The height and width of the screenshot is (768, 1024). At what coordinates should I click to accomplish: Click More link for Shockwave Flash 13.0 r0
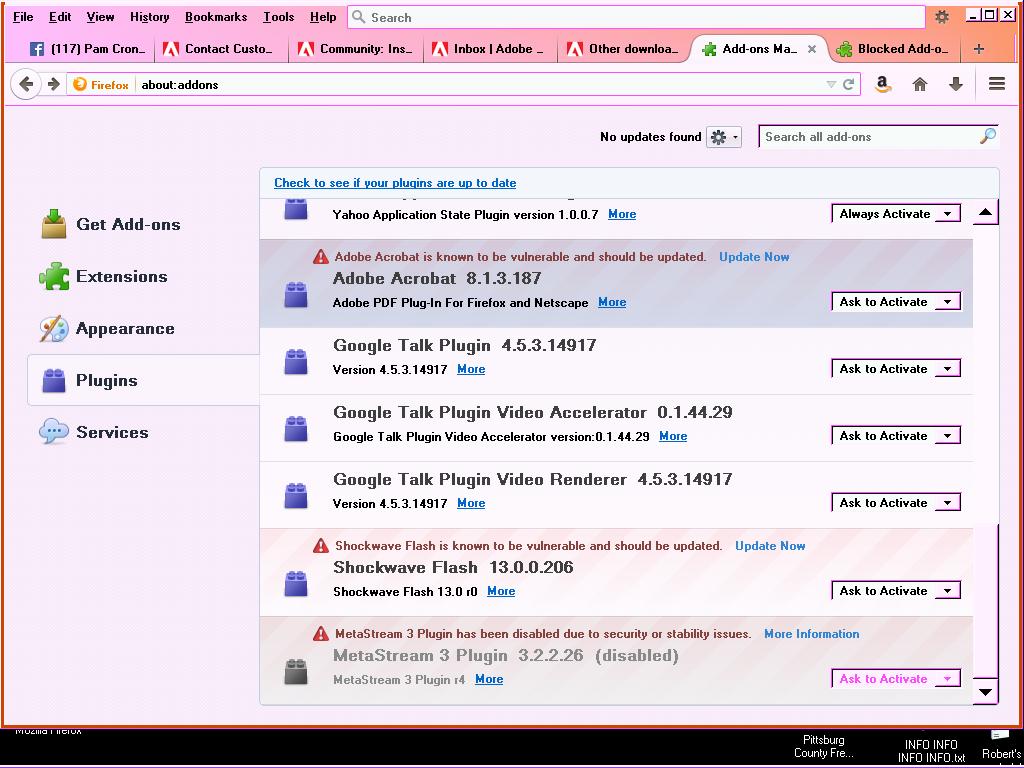(x=501, y=591)
